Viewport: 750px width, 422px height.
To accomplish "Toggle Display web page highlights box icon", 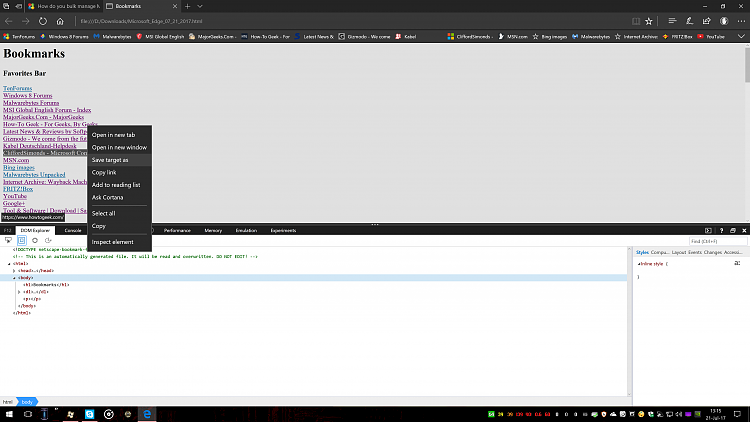I will [x=22, y=241].
